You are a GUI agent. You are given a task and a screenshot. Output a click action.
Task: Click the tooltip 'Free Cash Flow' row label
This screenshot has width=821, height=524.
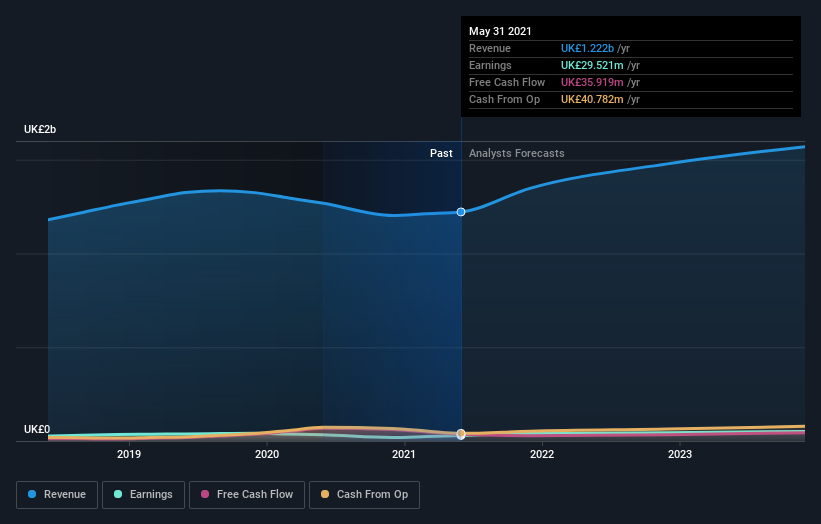tap(507, 82)
